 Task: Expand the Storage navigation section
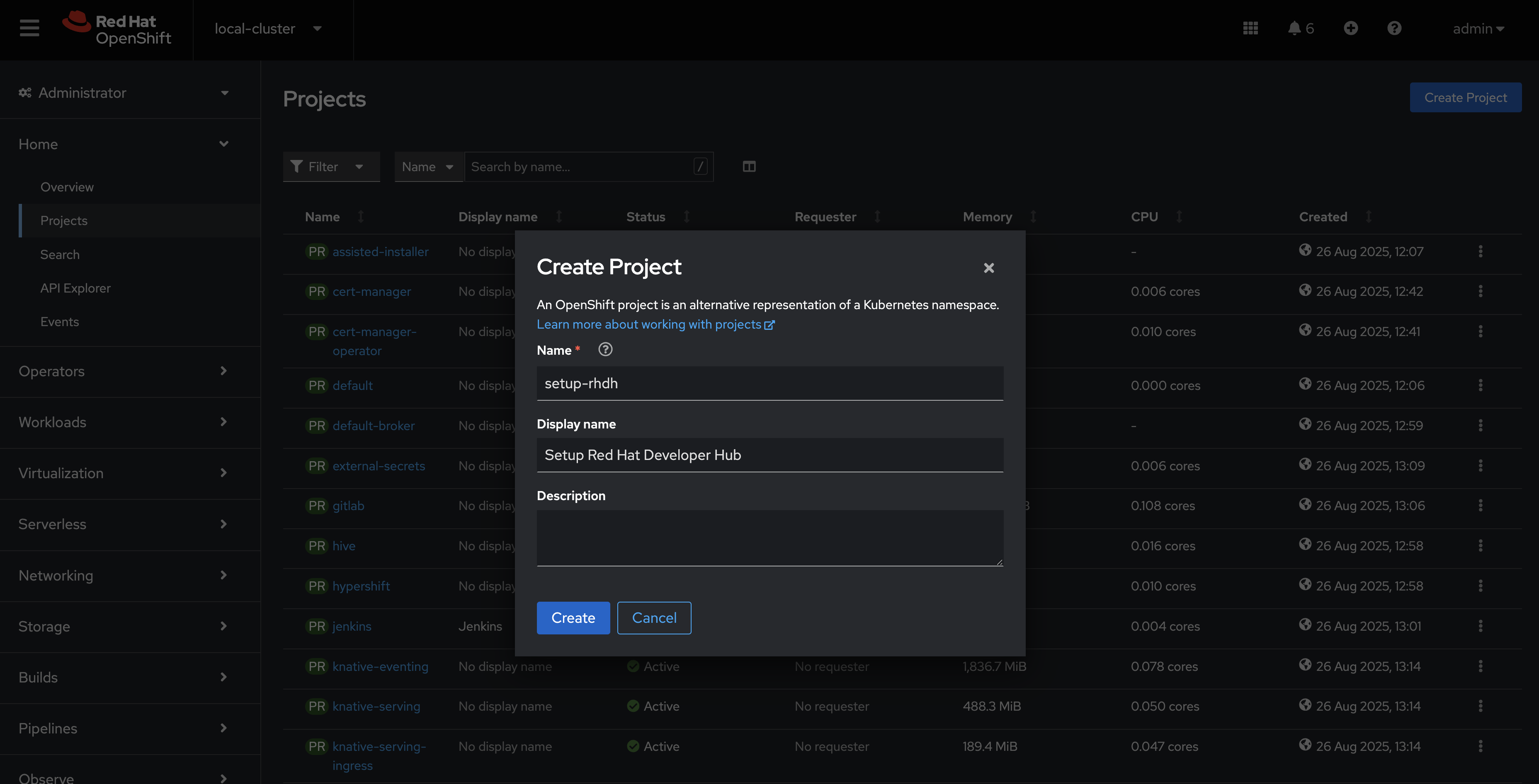pyautogui.click(x=124, y=627)
